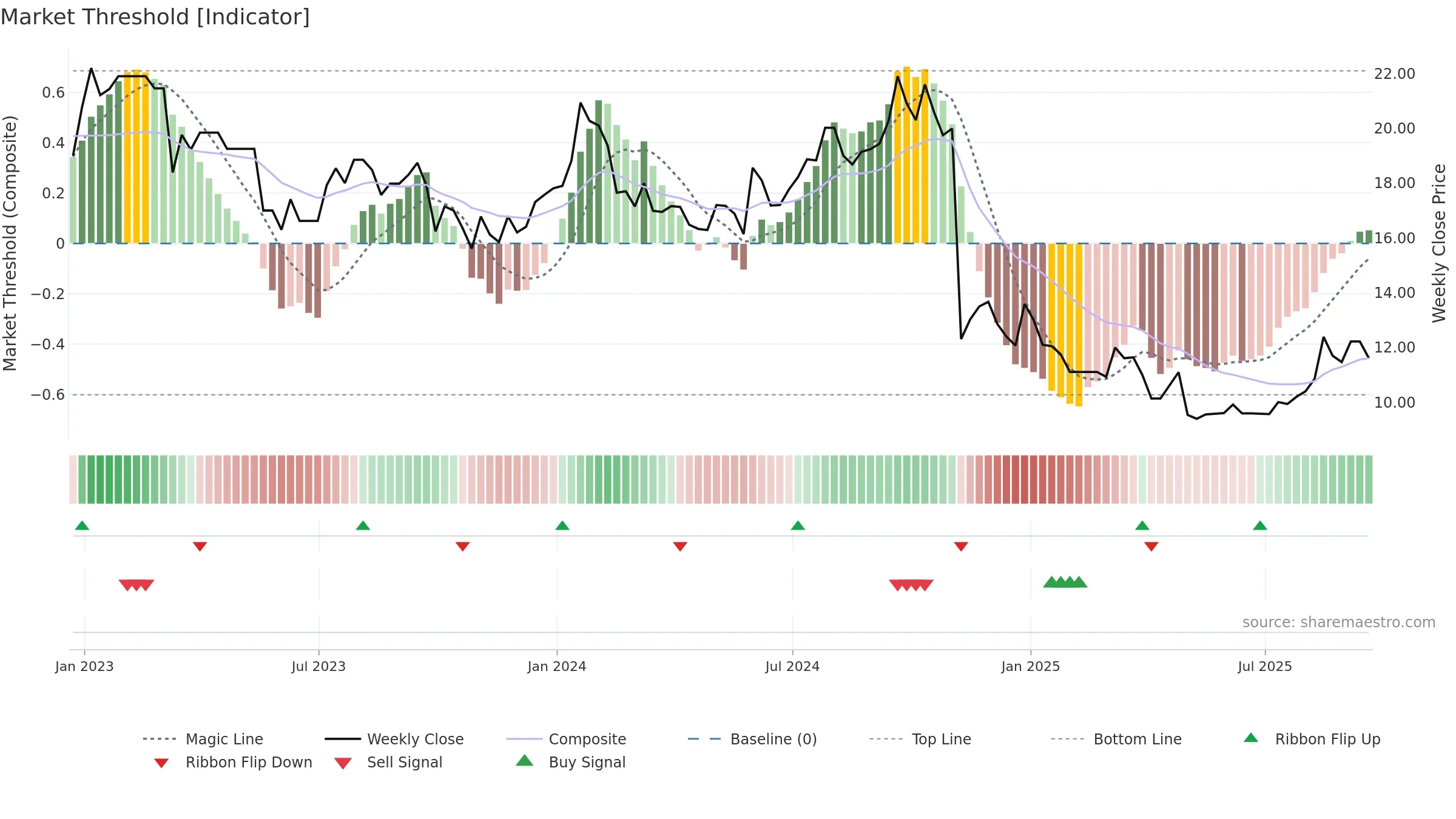Click the Jan 2023 x-axis label
The image size is (1456, 819).
point(84,667)
